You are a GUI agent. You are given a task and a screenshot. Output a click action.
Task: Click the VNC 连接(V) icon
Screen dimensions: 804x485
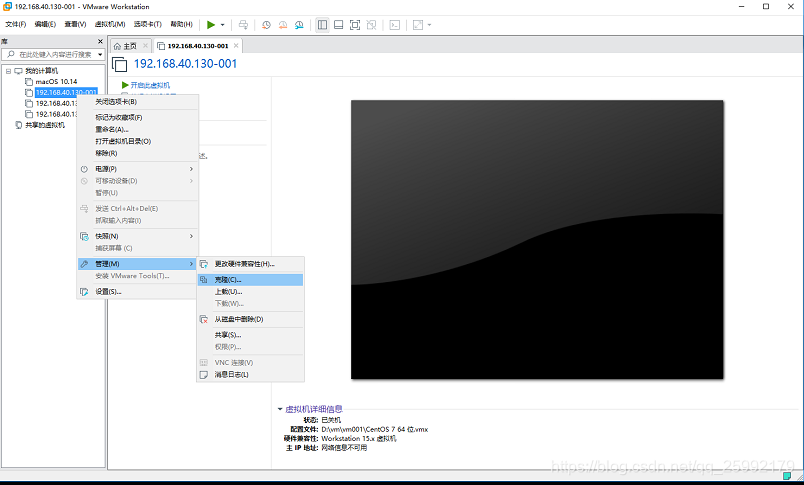click(x=204, y=362)
